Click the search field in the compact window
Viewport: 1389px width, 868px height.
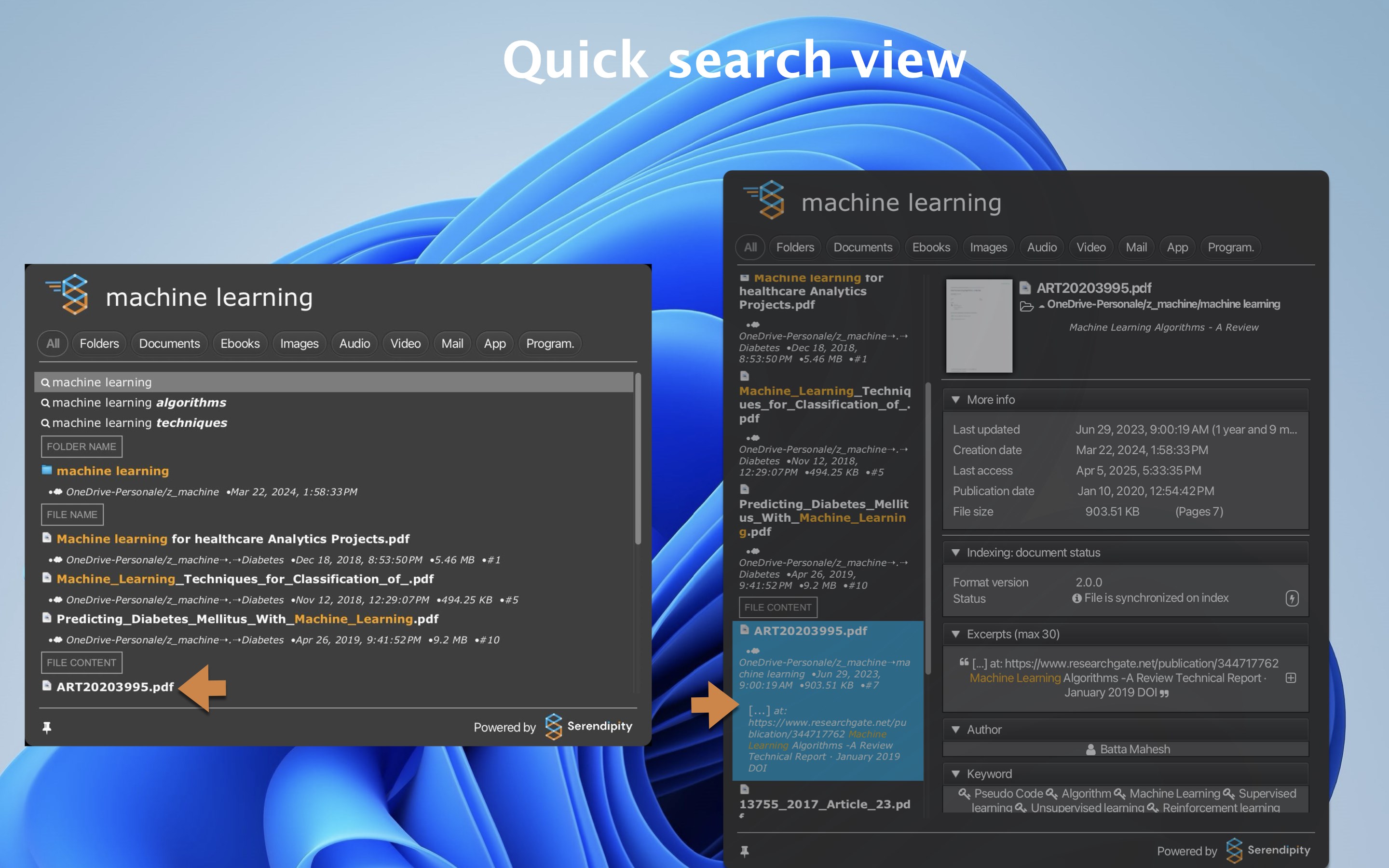(368, 298)
